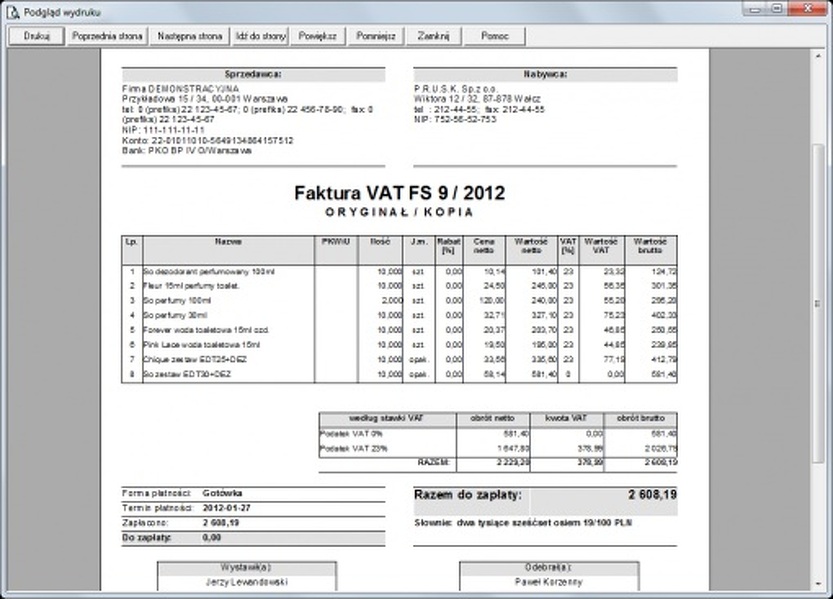833x599 pixels.
Task: Click the Drukuj print button
Action: [x=37, y=35]
